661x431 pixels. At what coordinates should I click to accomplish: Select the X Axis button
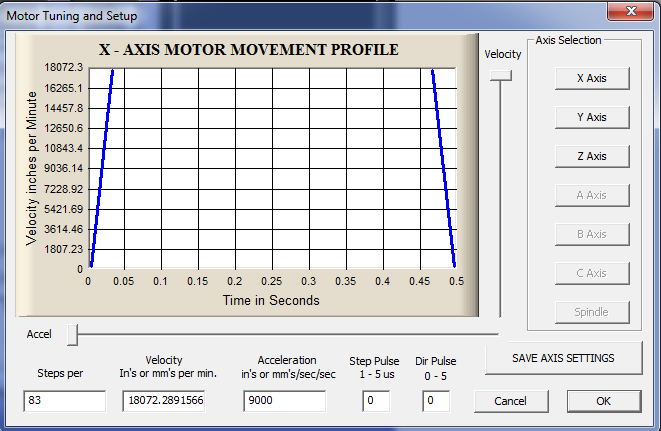pyautogui.click(x=592, y=78)
